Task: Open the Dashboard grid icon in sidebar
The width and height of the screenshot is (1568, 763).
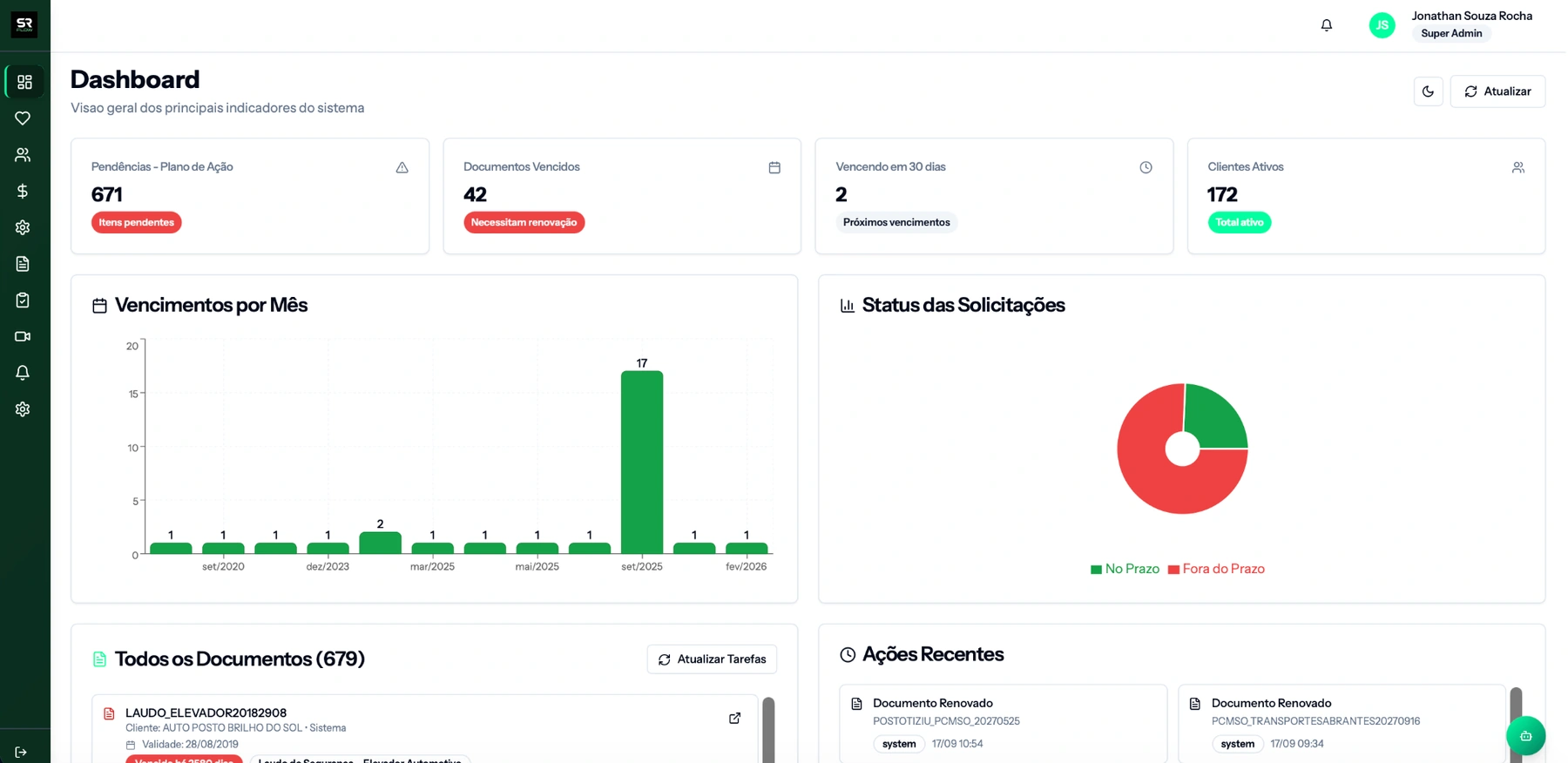Action: tap(24, 82)
